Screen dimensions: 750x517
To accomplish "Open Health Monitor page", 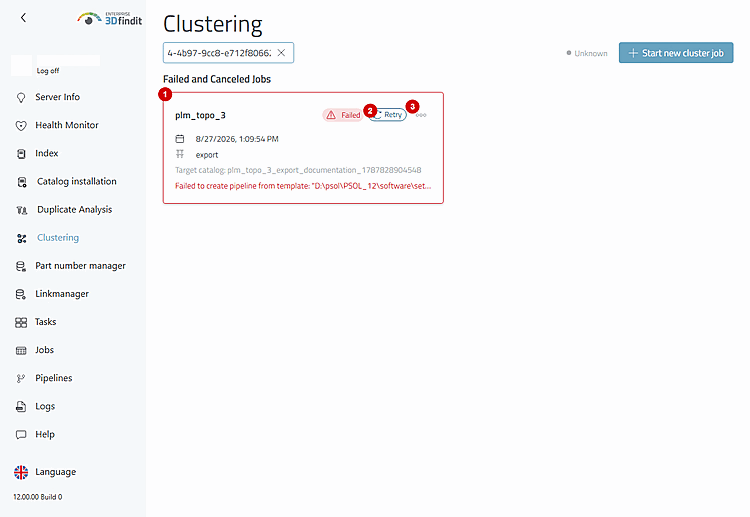I will click(x=67, y=125).
